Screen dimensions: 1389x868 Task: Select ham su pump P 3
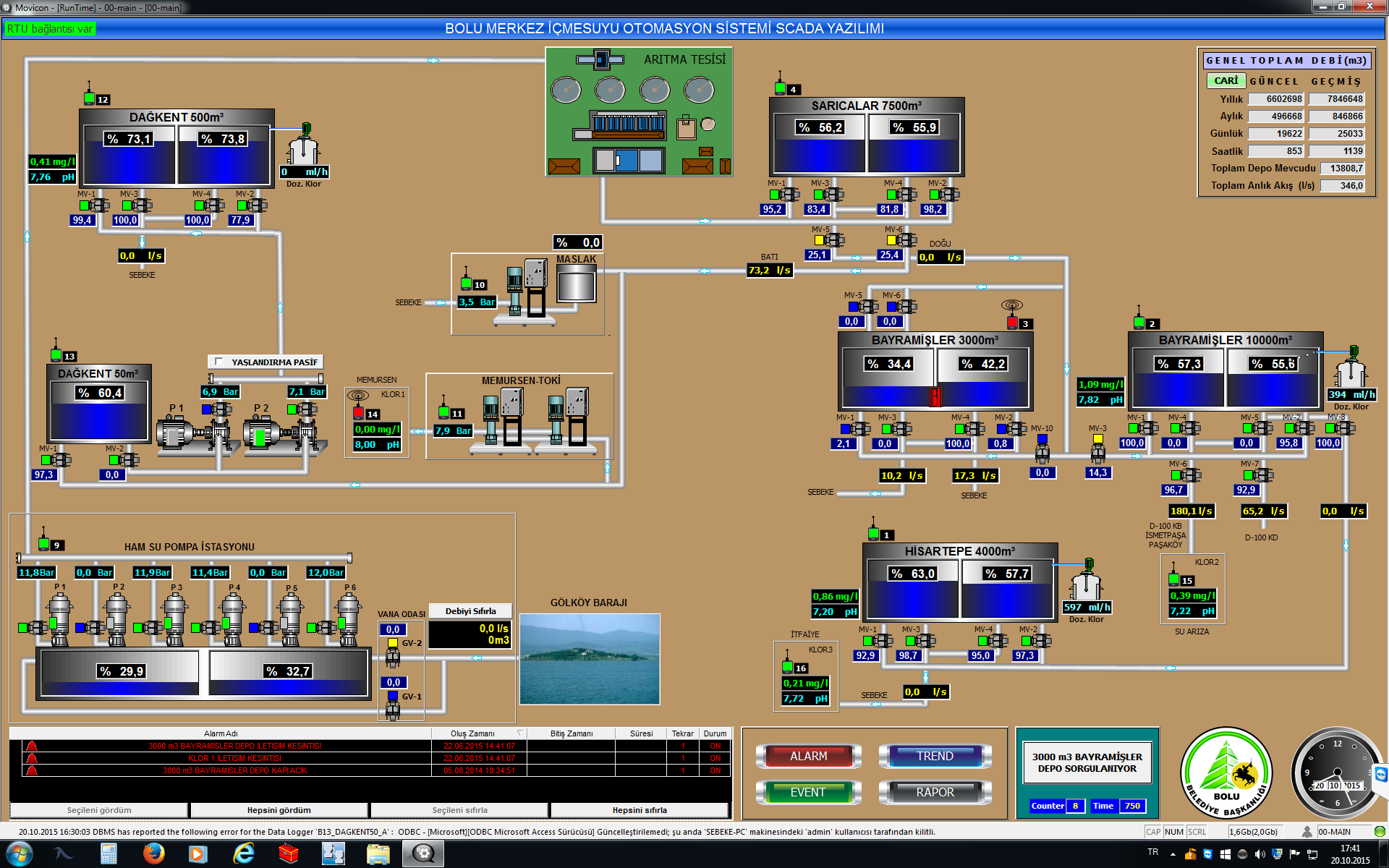point(175,619)
